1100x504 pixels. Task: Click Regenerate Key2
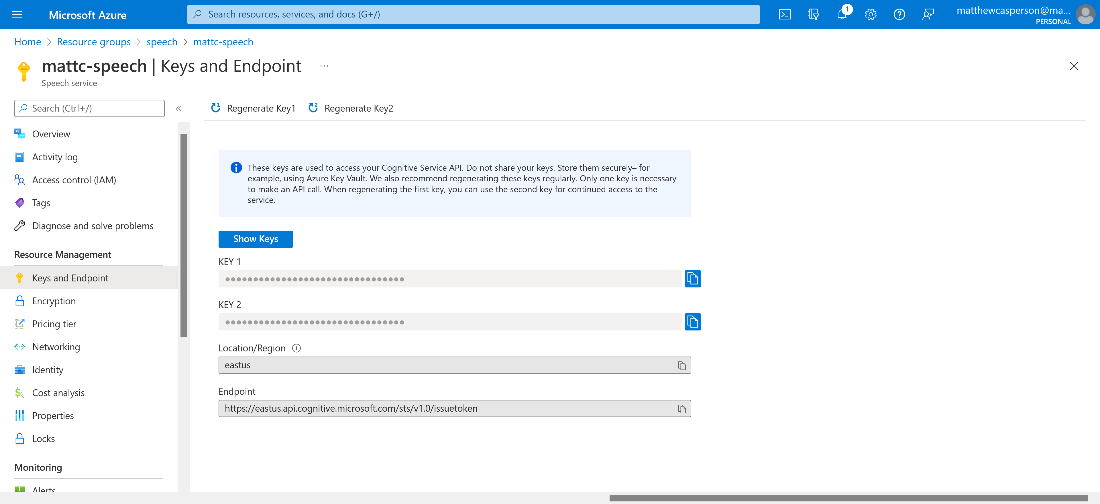coord(351,109)
